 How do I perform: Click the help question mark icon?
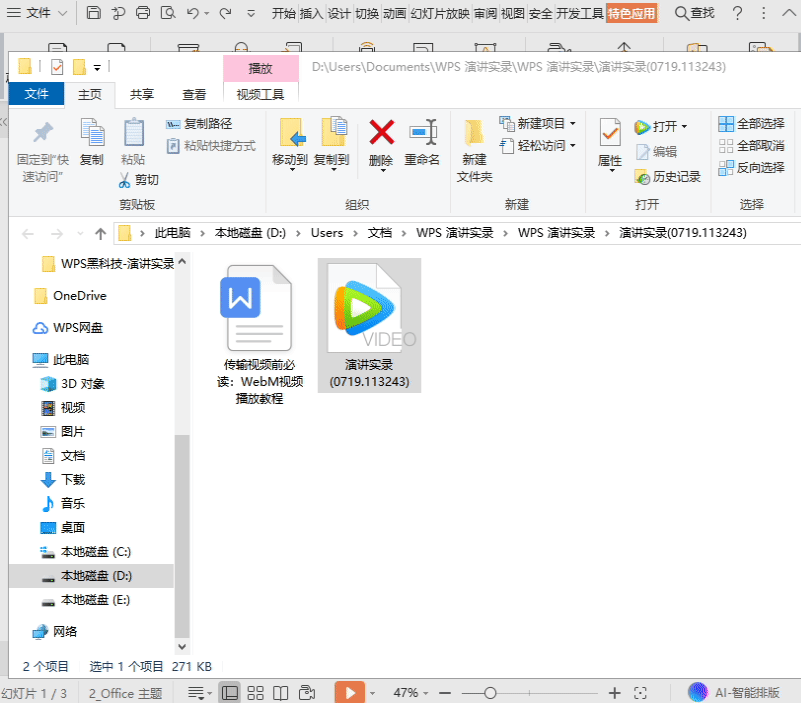[737, 13]
